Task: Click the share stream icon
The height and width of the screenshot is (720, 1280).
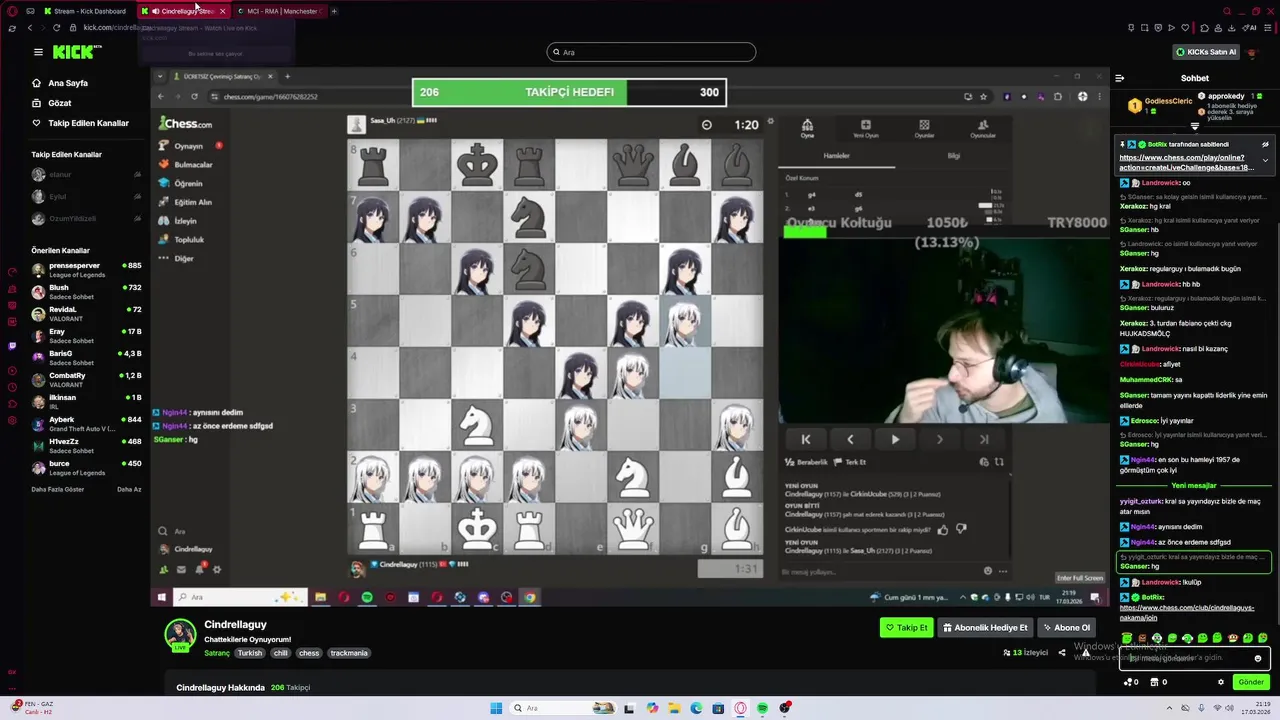Action: pyautogui.click(x=1062, y=652)
